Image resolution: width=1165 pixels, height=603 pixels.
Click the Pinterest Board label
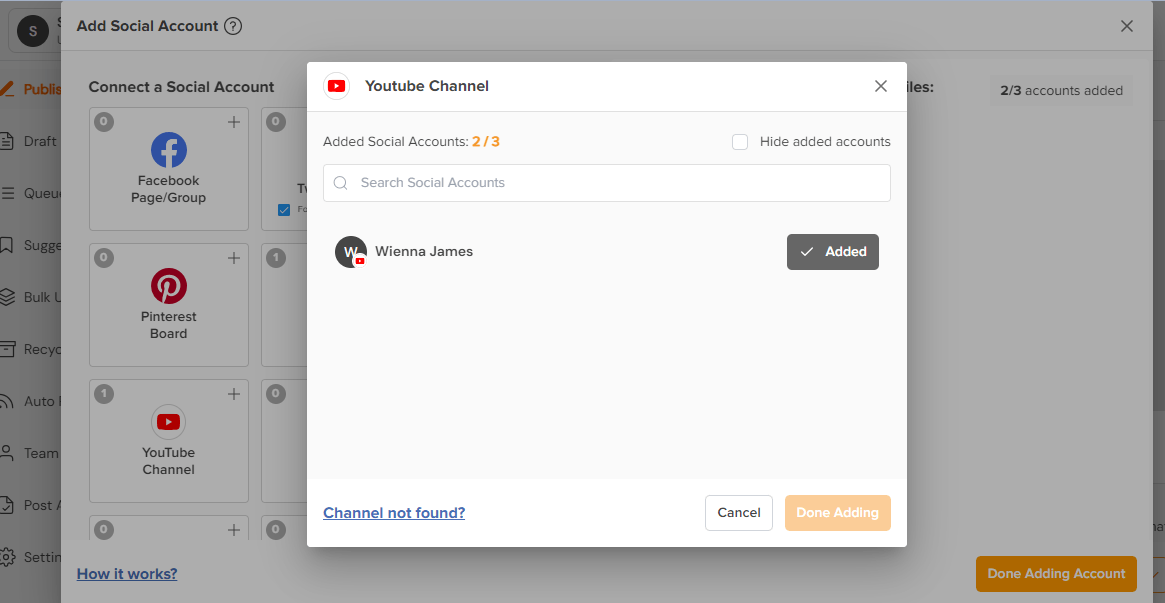click(169, 325)
